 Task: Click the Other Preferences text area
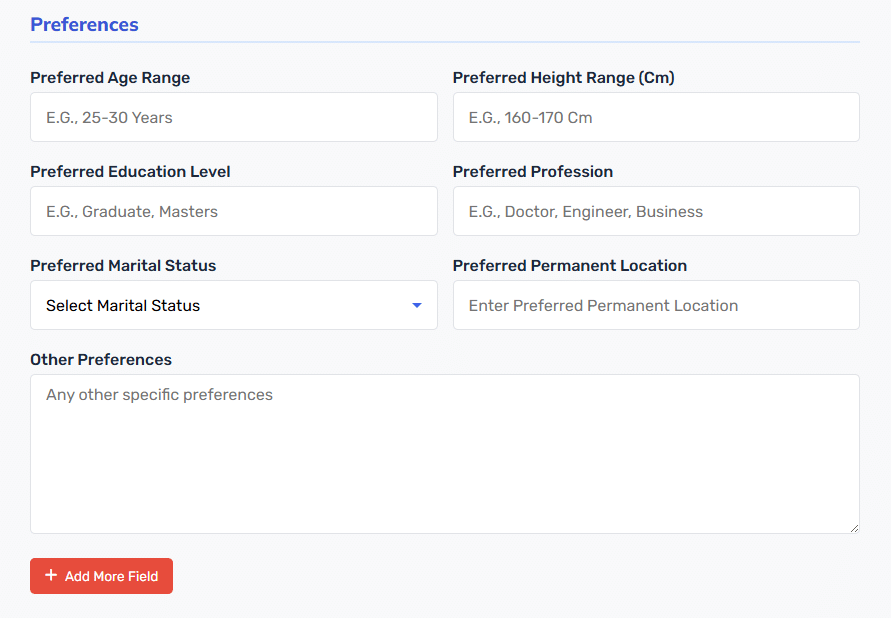click(444, 454)
